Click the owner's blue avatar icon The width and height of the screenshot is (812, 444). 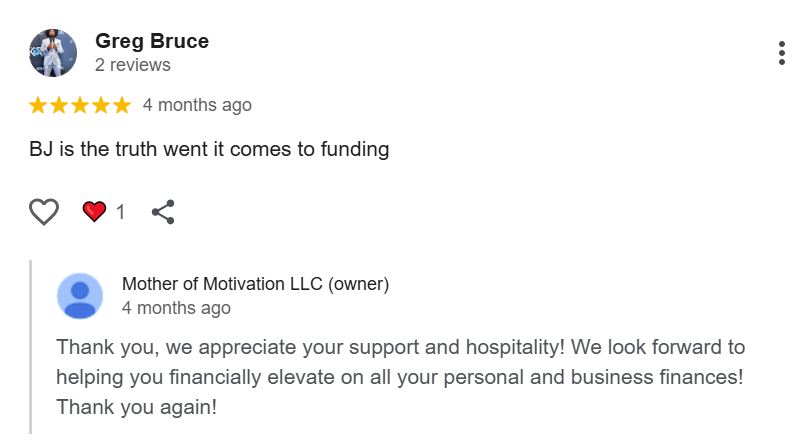[80, 295]
